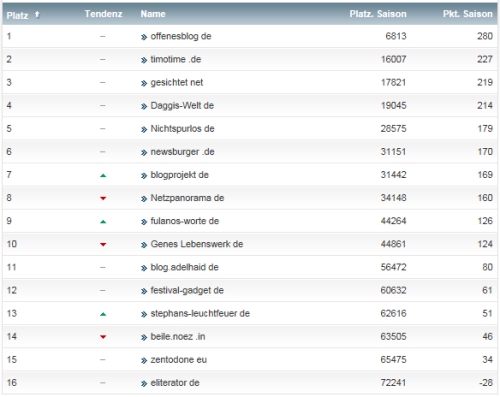Click the sort arrow beside Platz
The image size is (500, 397).
pos(37,14)
